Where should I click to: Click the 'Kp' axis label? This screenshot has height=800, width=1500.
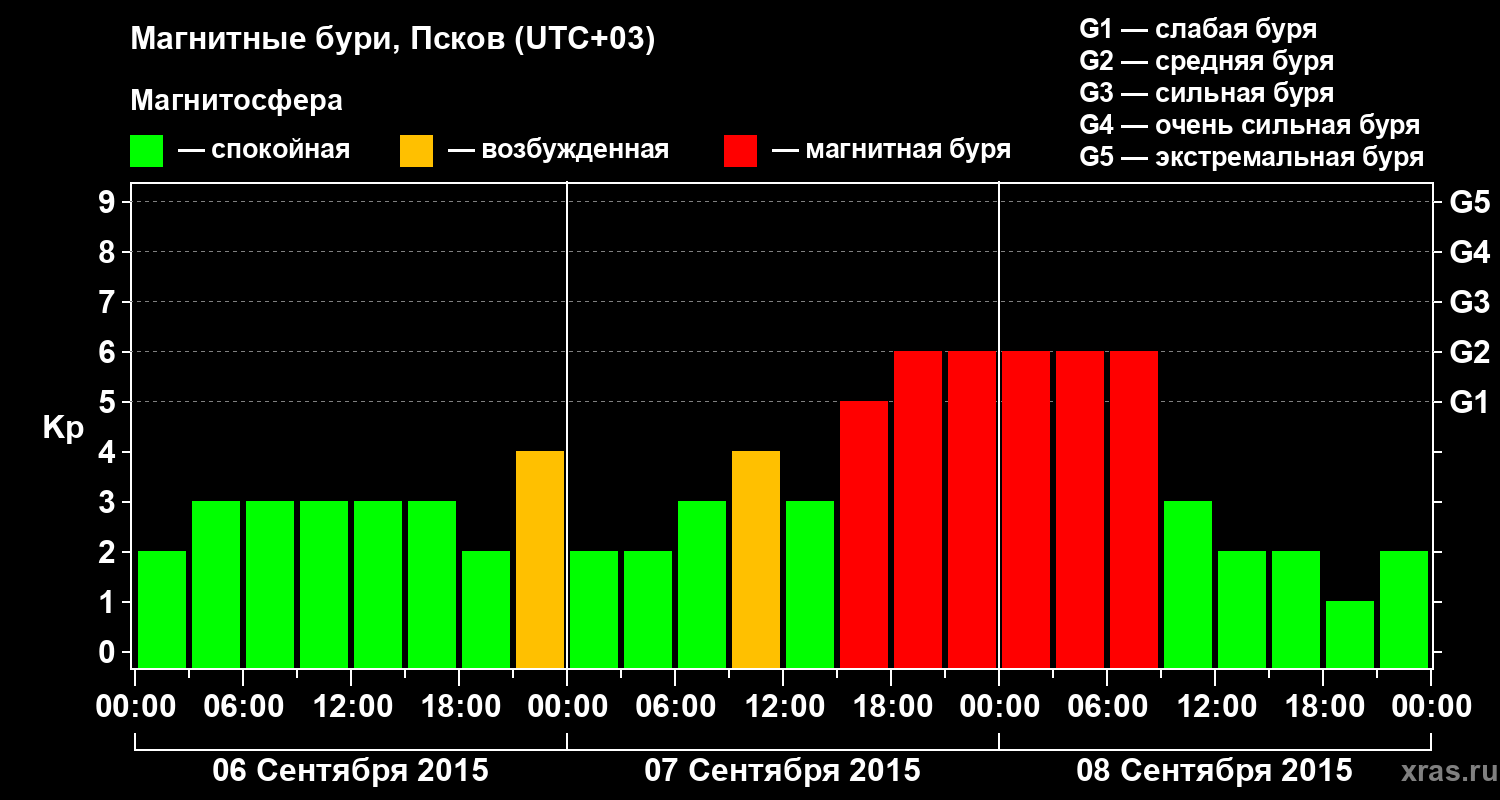tap(63, 428)
